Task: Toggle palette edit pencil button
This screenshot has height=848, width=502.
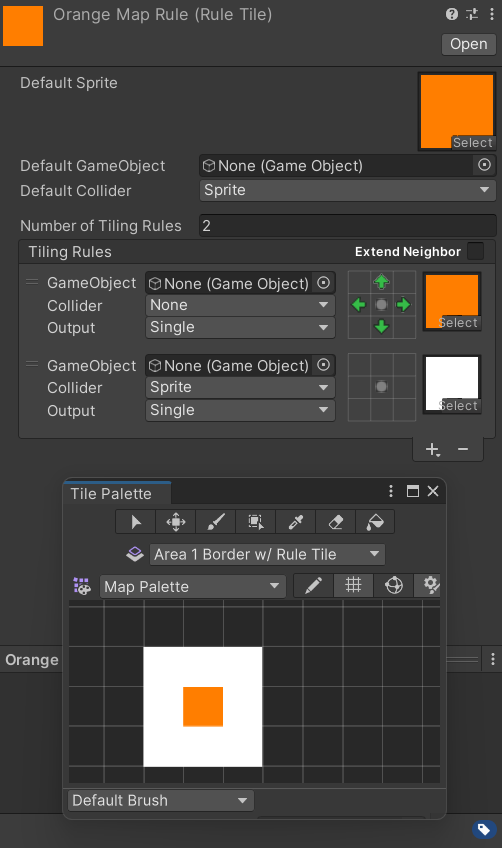Action: pyautogui.click(x=314, y=586)
